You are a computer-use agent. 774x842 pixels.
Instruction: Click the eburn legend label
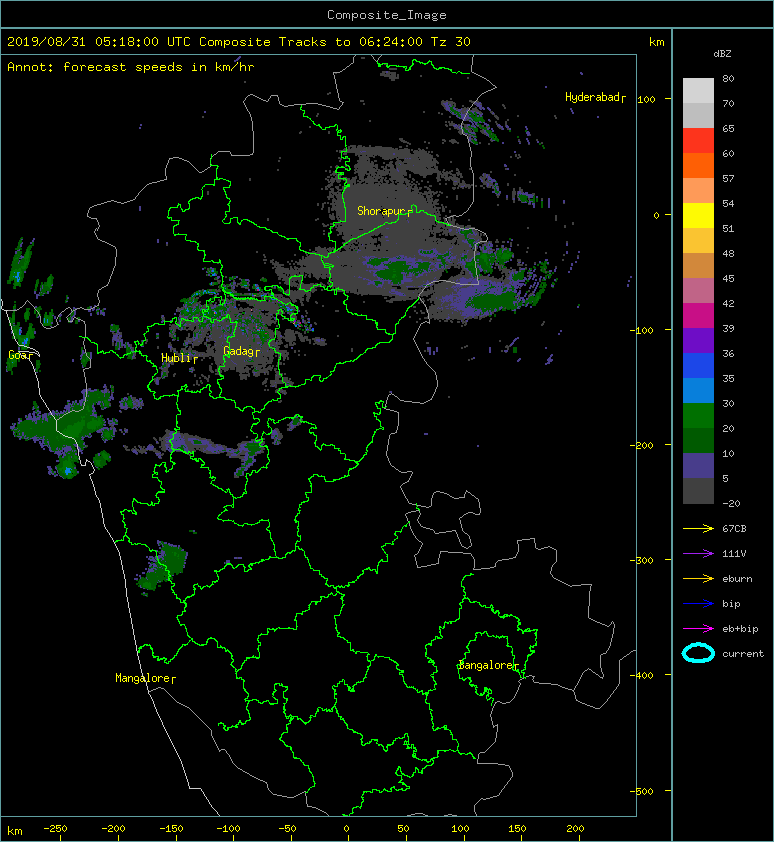pyautogui.click(x=737, y=579)
